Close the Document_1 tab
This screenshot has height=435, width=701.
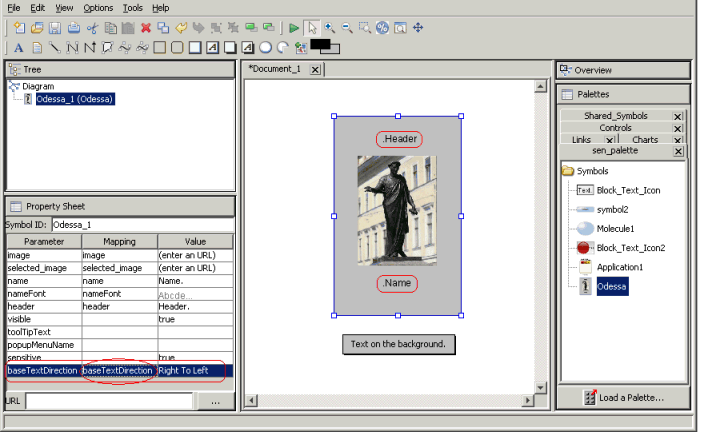click(314, 69)
